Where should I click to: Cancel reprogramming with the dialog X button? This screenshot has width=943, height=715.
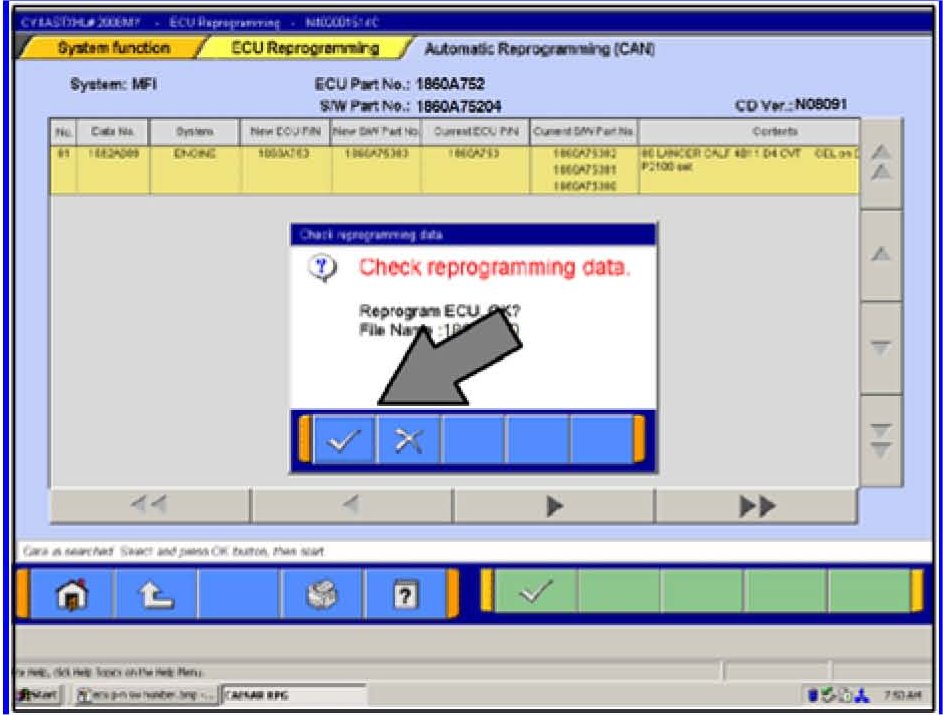point(408,440)
